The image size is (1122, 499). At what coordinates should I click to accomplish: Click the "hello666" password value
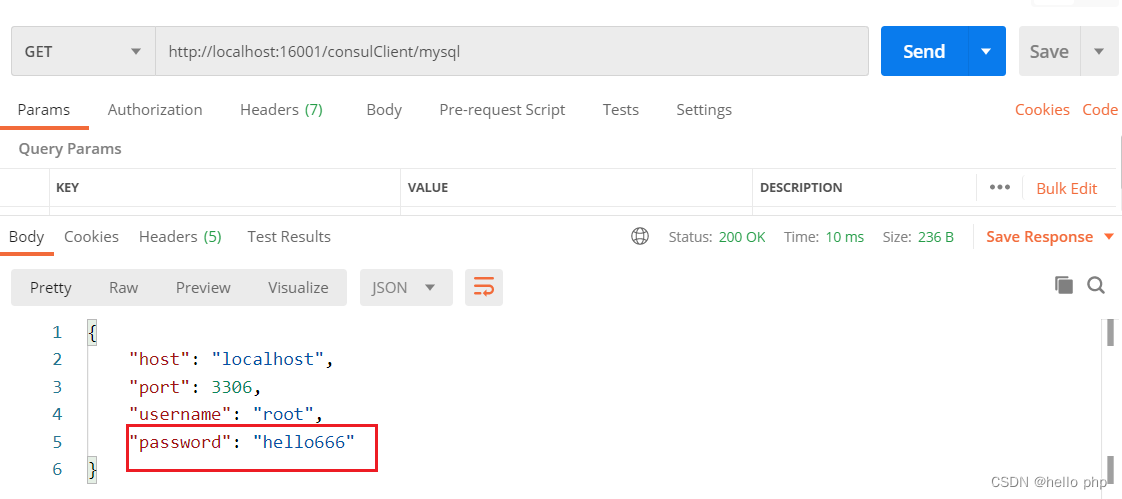point(304,442)
